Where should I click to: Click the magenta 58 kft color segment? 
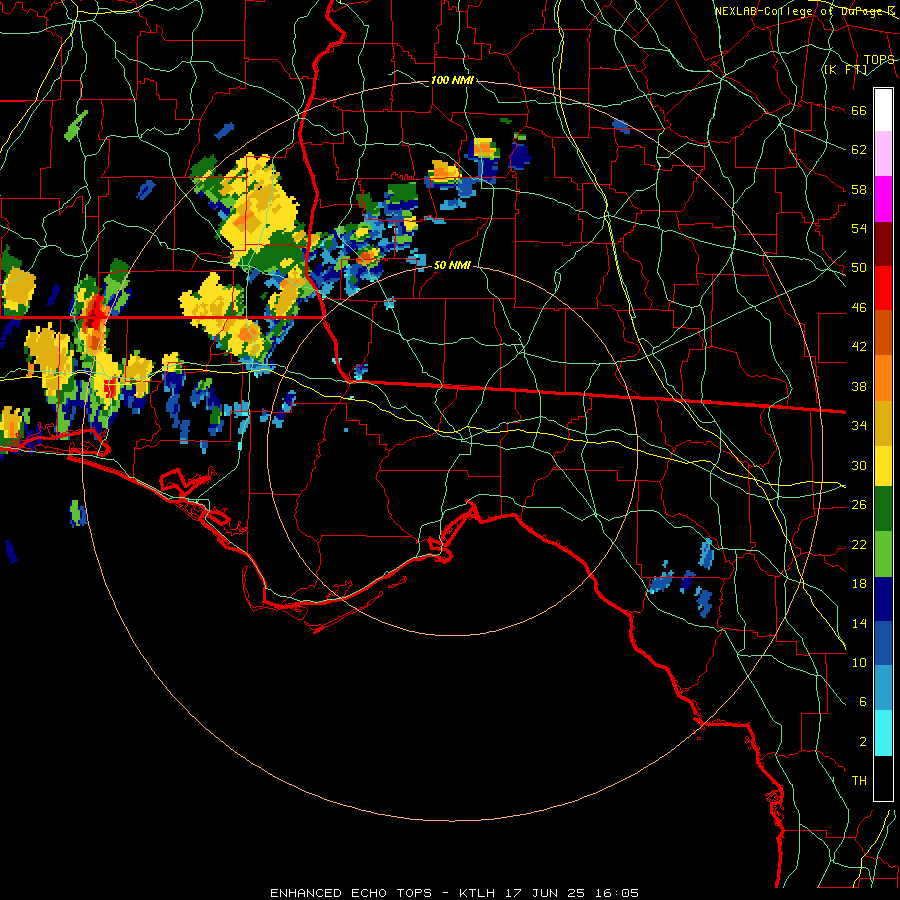tap(883, 199)
